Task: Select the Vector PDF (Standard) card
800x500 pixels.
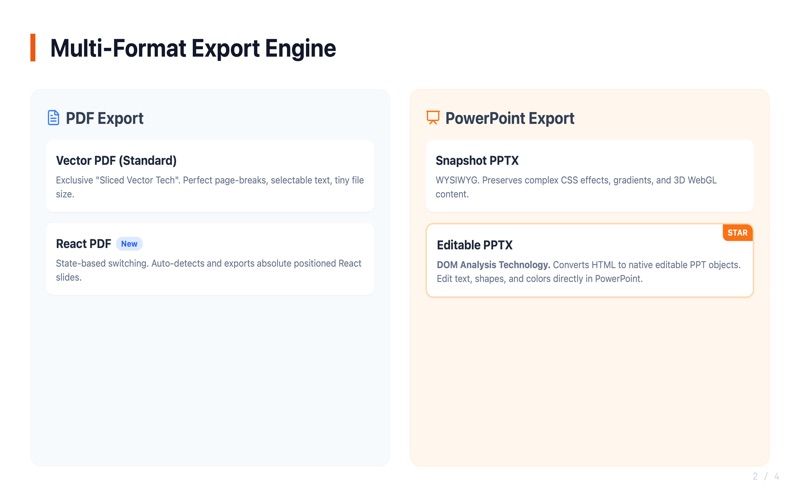Action: [x=210, y=176]
